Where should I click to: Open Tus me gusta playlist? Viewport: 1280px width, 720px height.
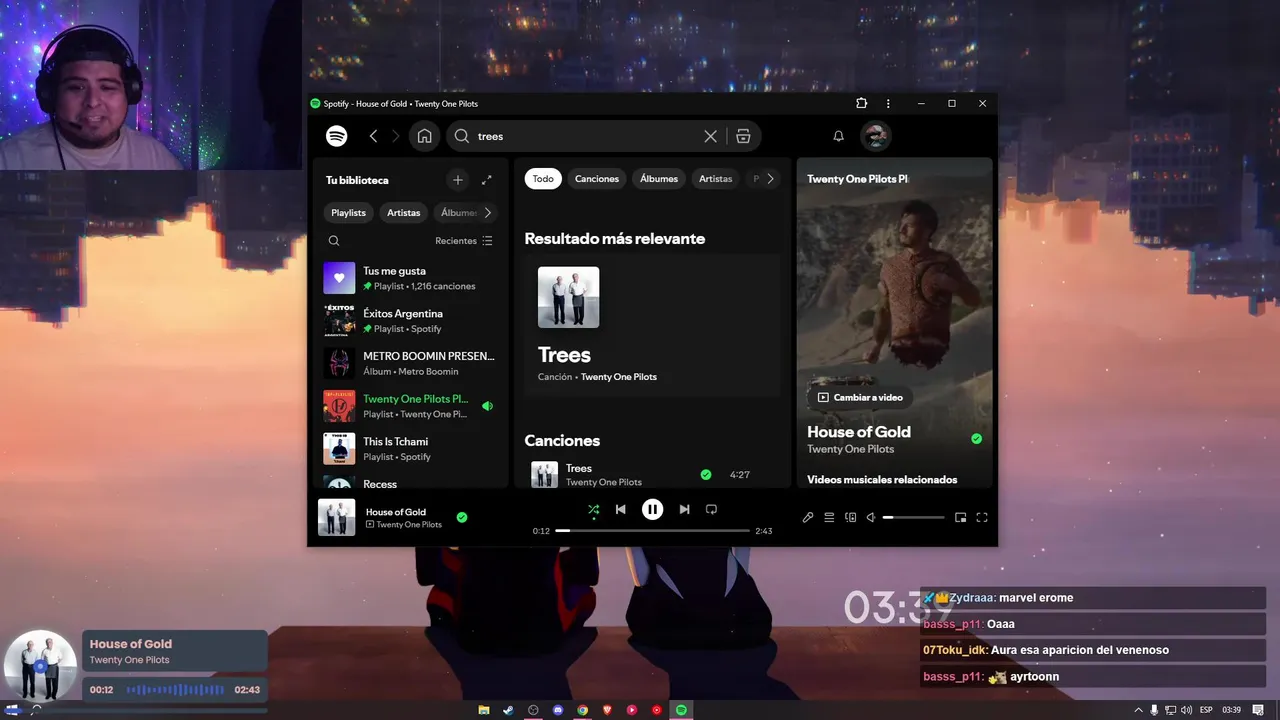coord(409,278)
